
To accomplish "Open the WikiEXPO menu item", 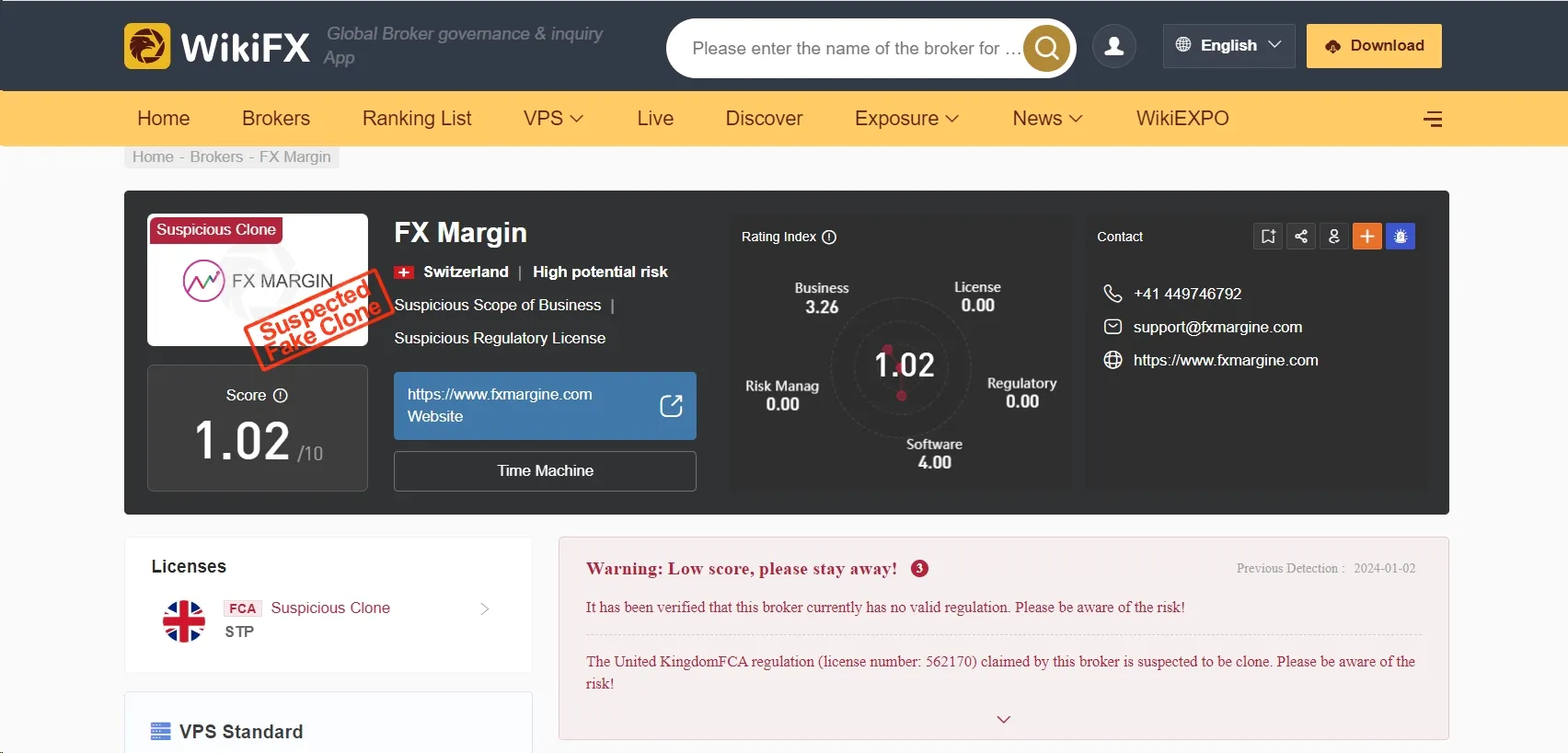I will tap(1182, 119).
